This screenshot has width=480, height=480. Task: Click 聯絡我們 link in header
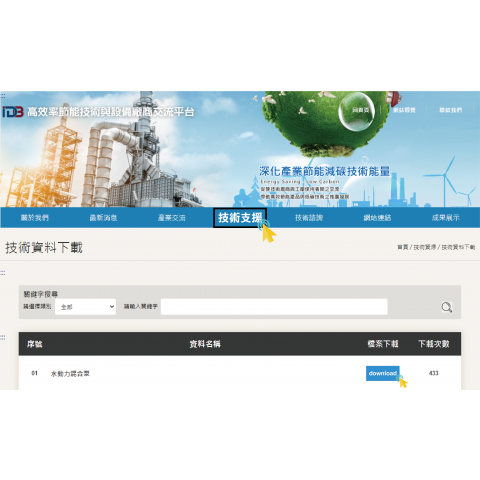coord(450,110)
